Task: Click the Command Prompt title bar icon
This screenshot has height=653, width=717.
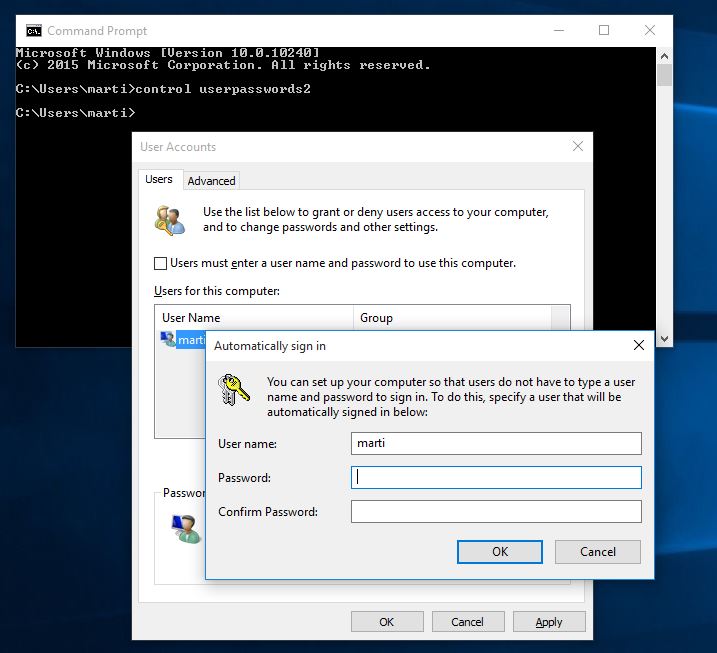Action: click(x=34, y=31)
